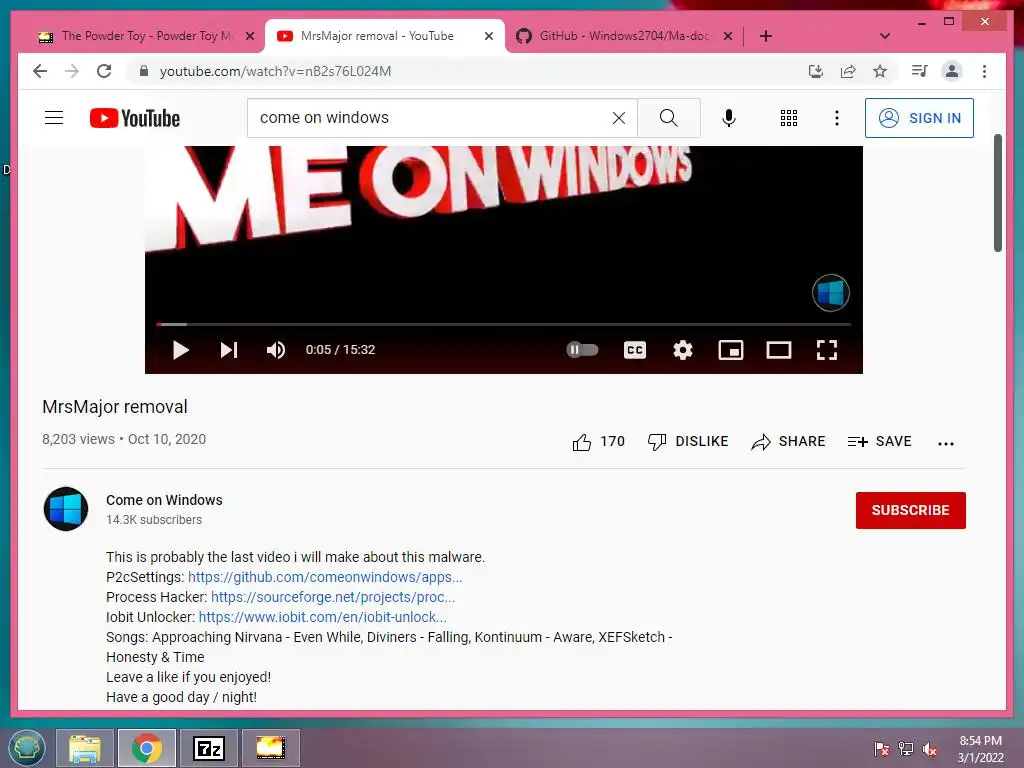The image size is (1024, 768).
Task: Open the YouTube apps grid
Action: (x=788, y=118)
